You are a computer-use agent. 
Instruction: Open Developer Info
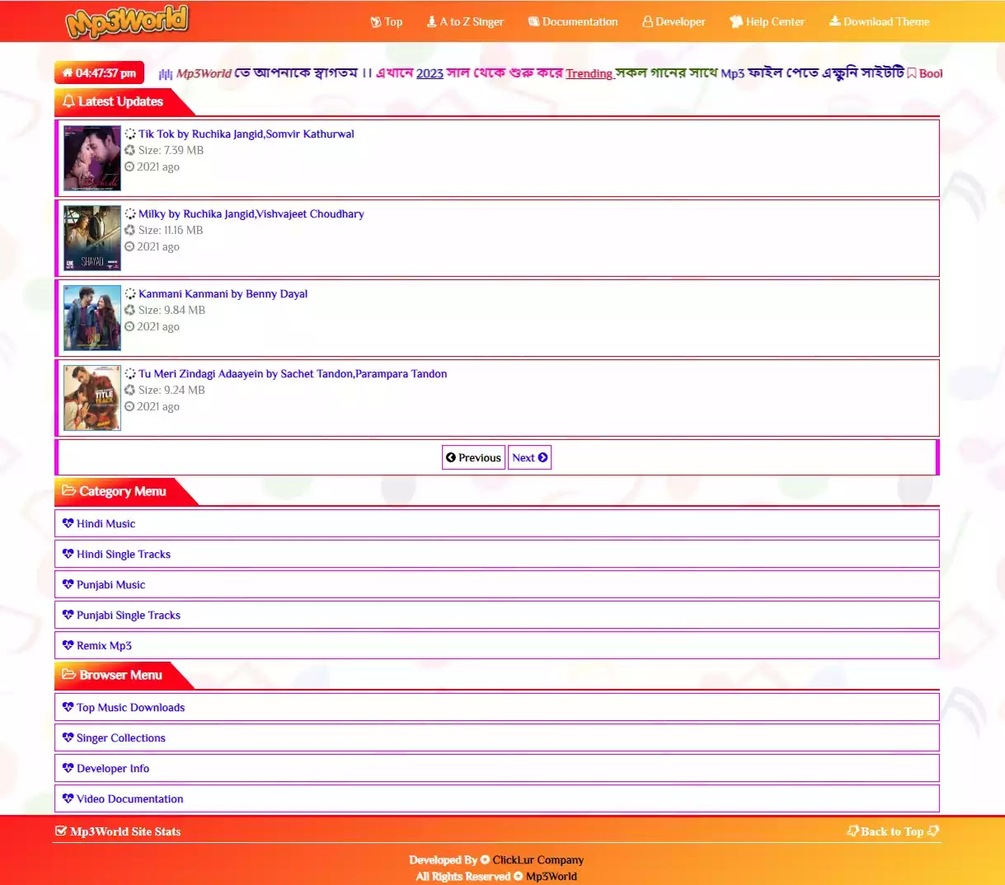point(497,768)
